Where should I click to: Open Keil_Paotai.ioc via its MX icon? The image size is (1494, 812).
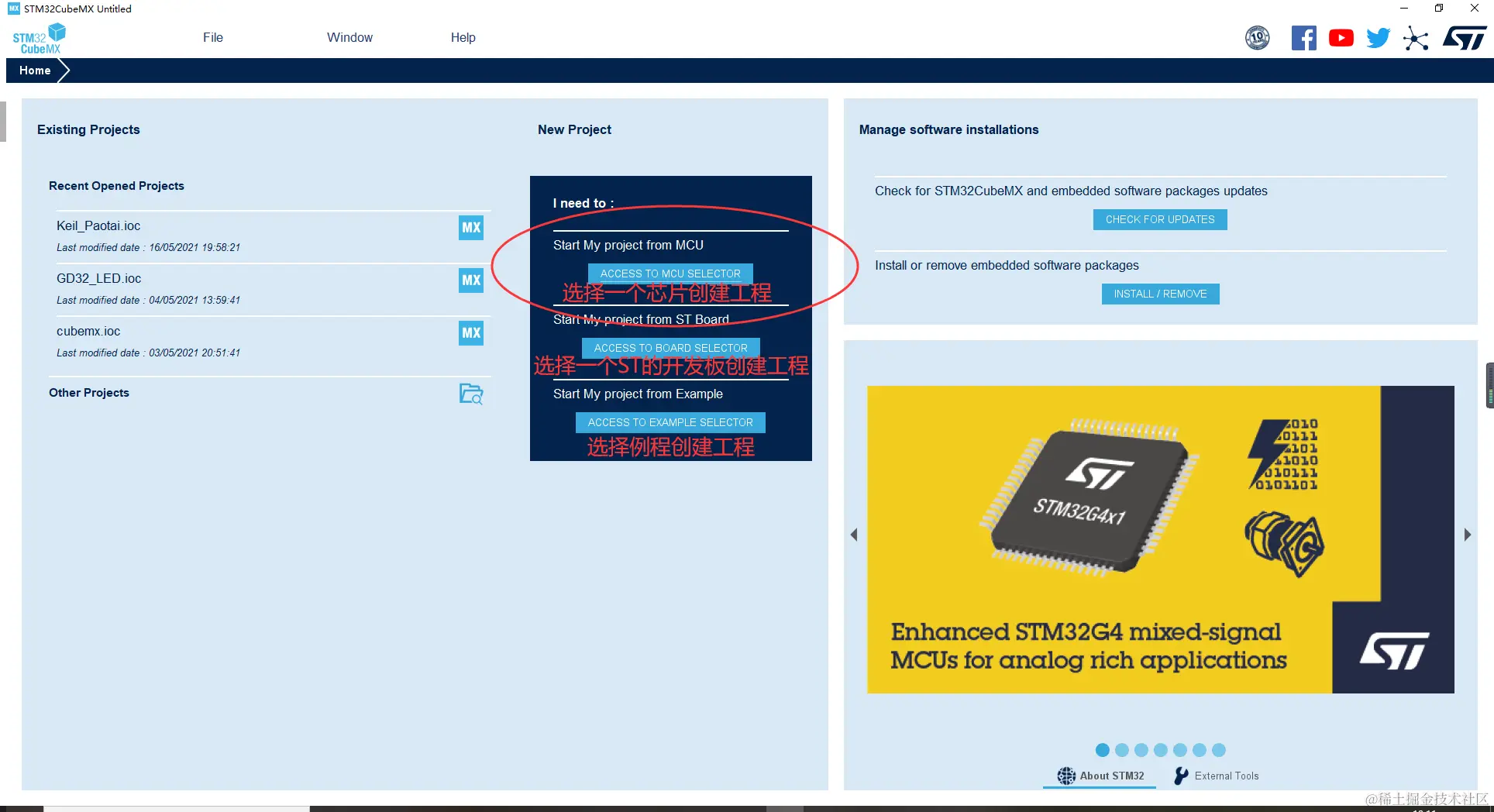tap(471, 228)
